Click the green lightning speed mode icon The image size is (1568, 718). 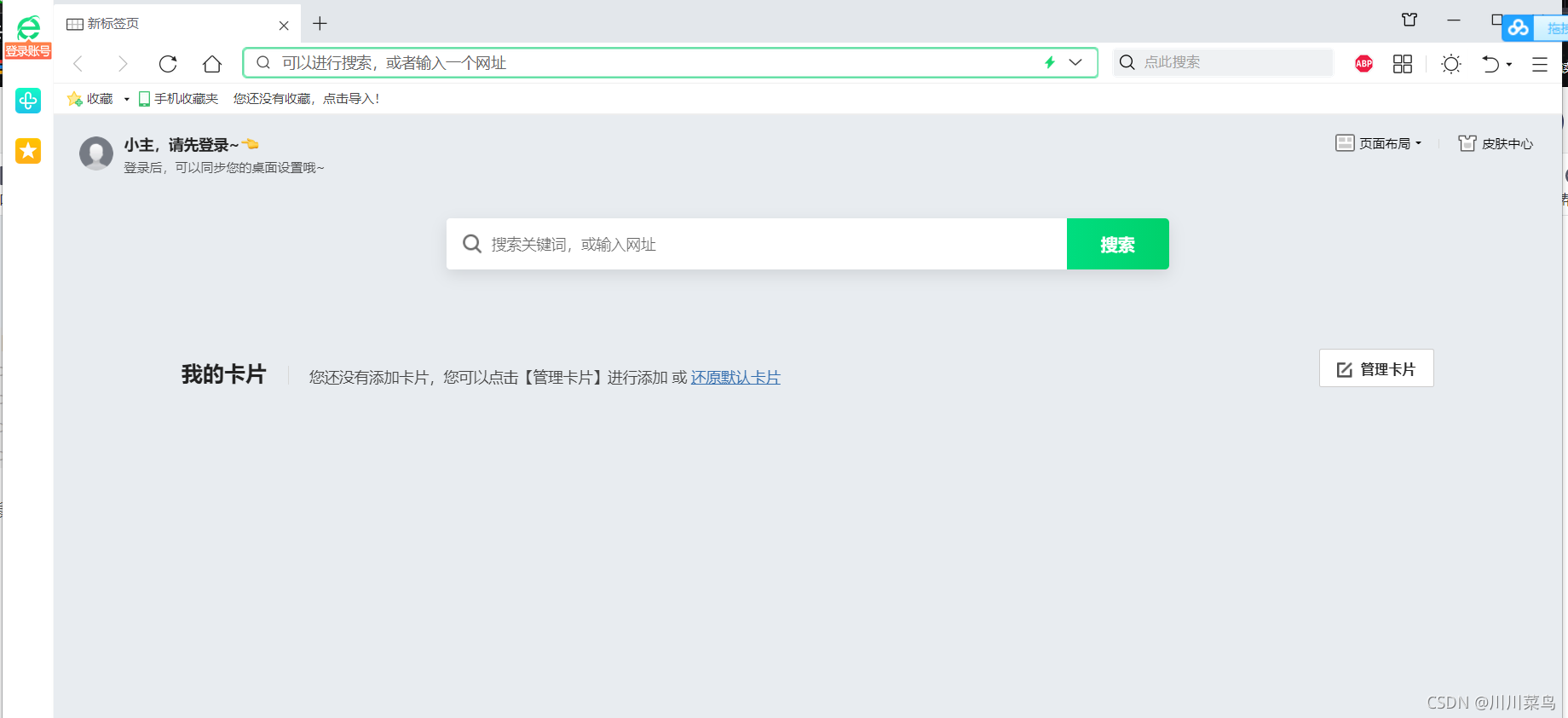click(1050, 62)
